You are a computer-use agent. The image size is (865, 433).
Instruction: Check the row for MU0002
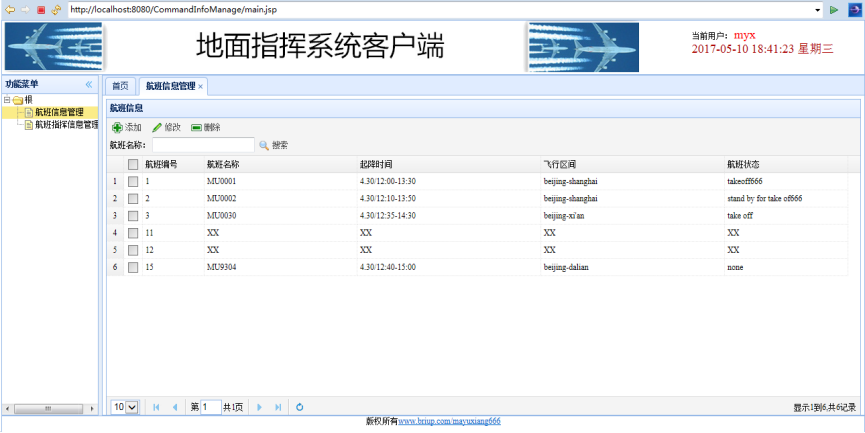[133, 199]
